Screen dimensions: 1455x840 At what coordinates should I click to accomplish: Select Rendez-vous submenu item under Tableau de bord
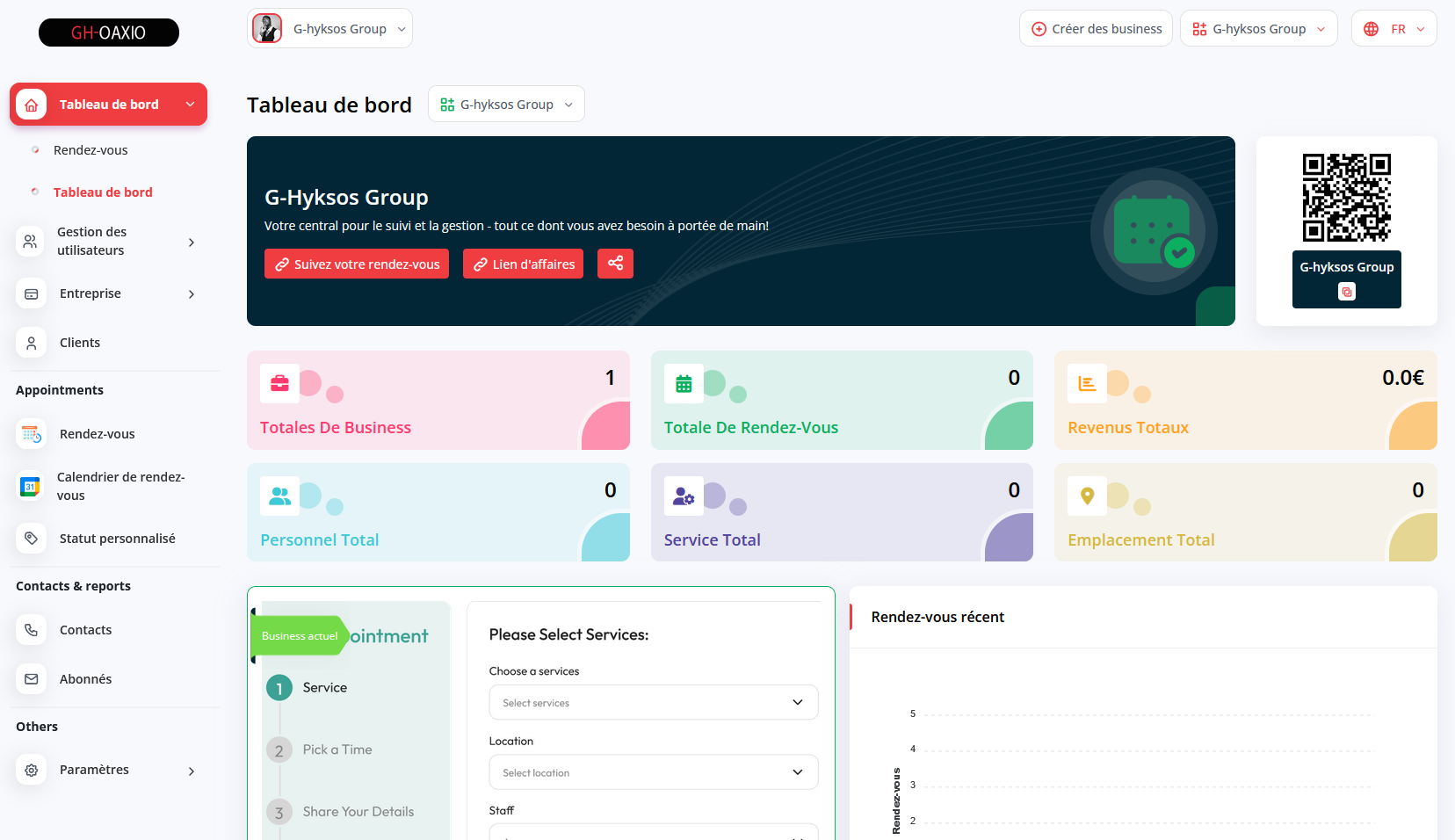point(90,150)
